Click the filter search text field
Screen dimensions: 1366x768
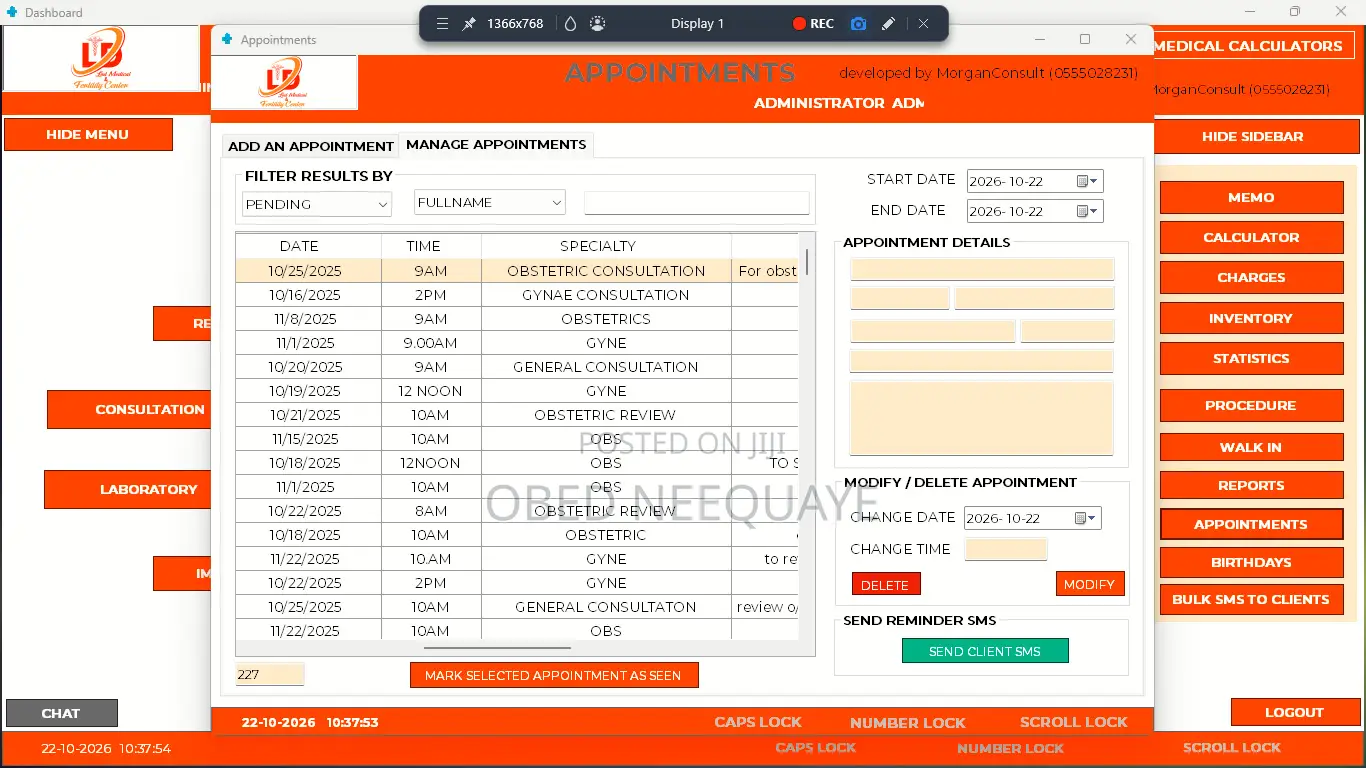696,203
